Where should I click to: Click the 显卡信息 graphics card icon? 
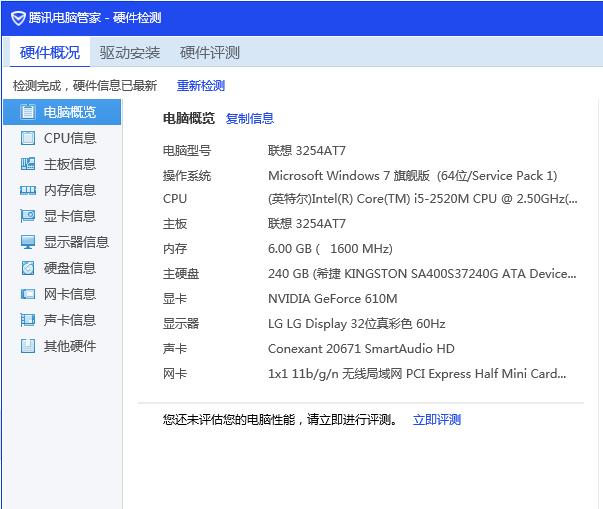(x=28, y=216)
